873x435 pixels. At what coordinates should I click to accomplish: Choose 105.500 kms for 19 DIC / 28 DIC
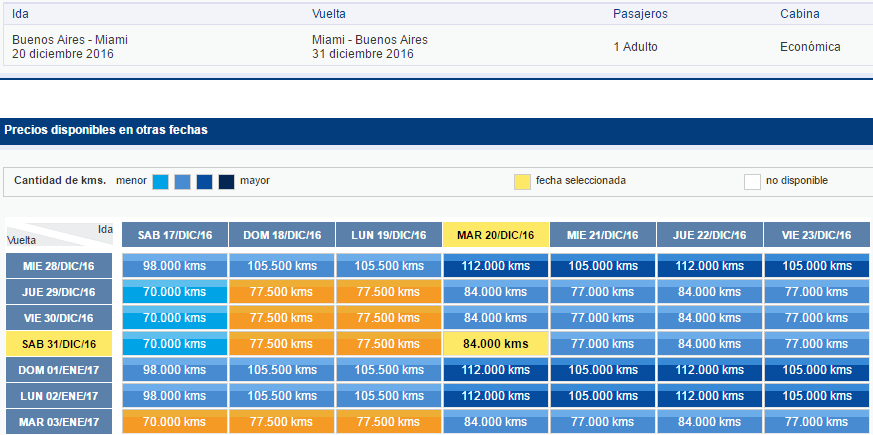pyautogui.click(x=389, y=266)
